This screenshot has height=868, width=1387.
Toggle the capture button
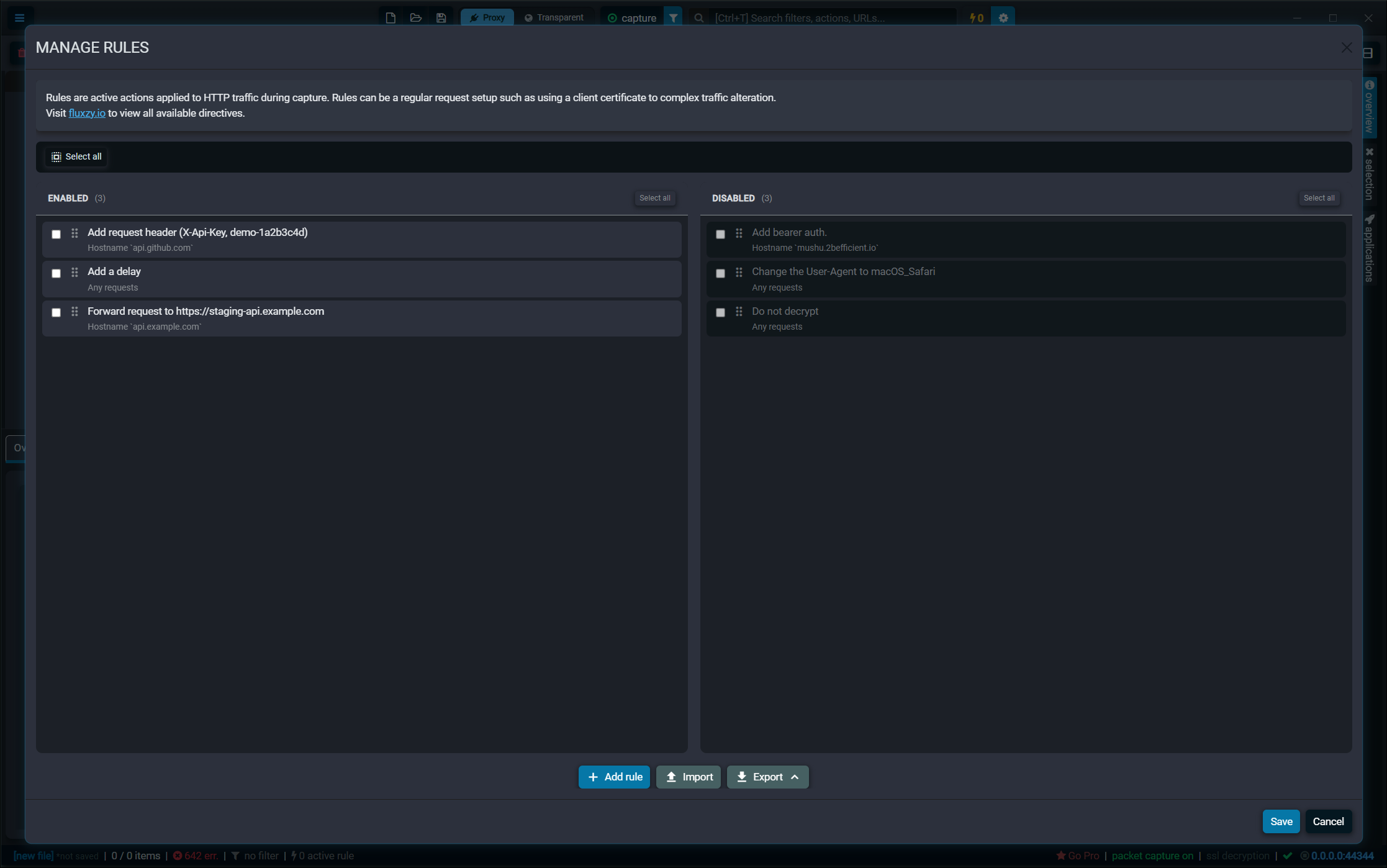click(x=631, y=18)
